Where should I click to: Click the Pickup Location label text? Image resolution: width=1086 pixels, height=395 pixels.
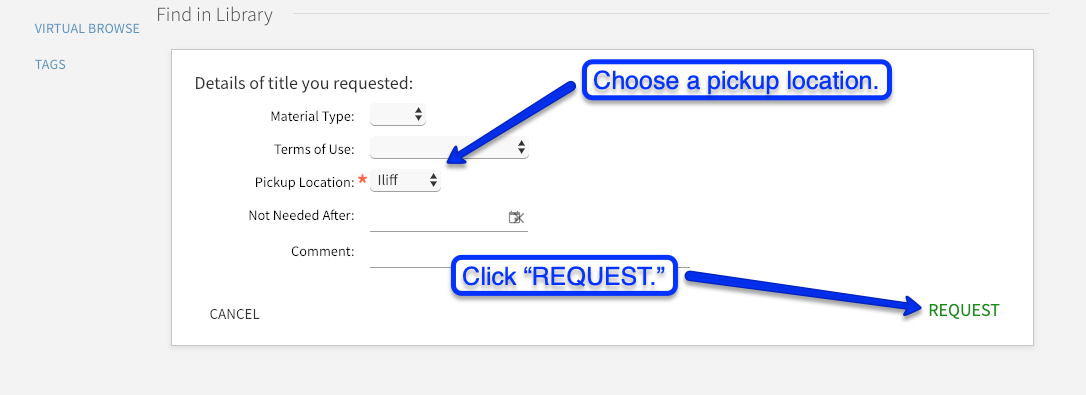(x=305, y=182)
